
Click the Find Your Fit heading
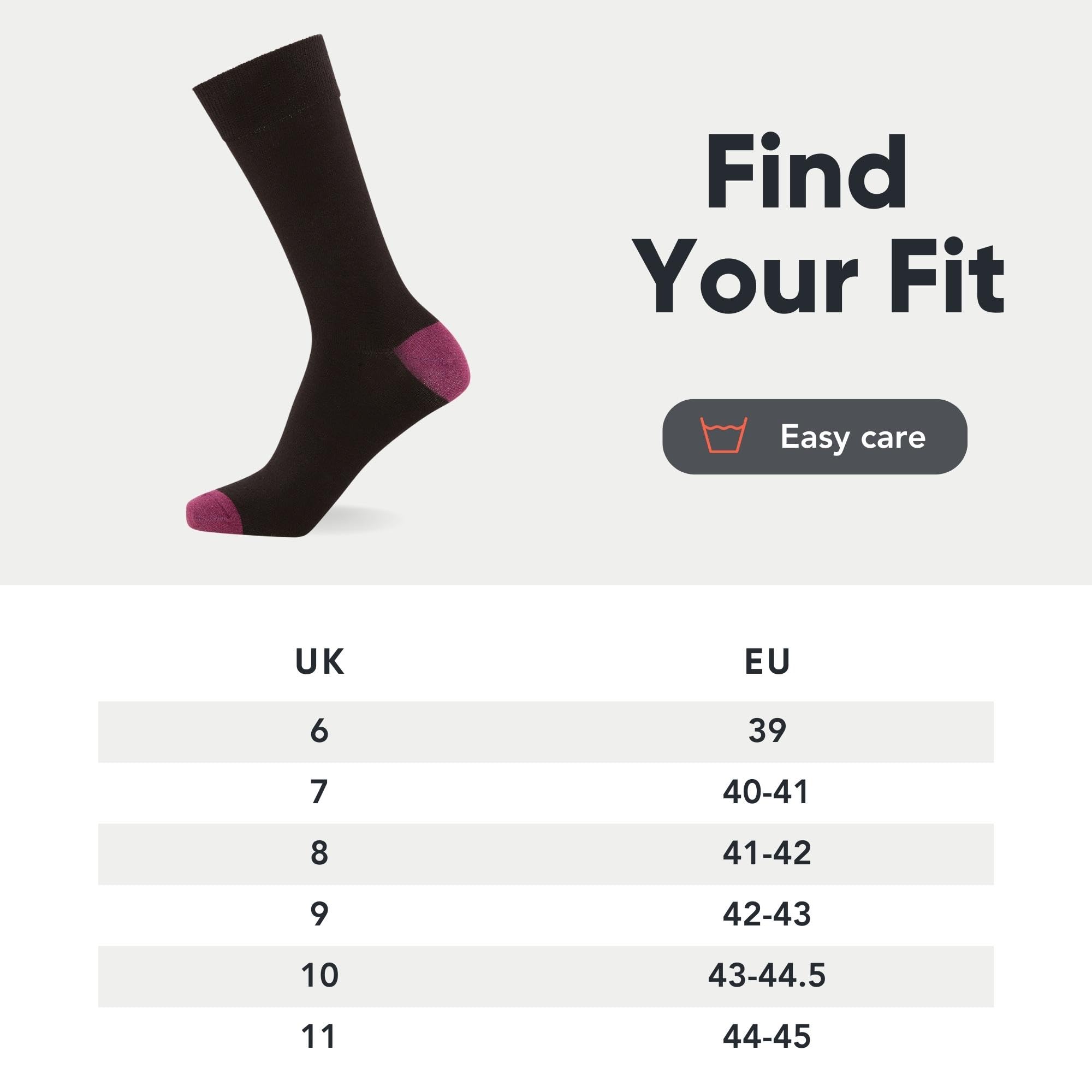point(822,224)
